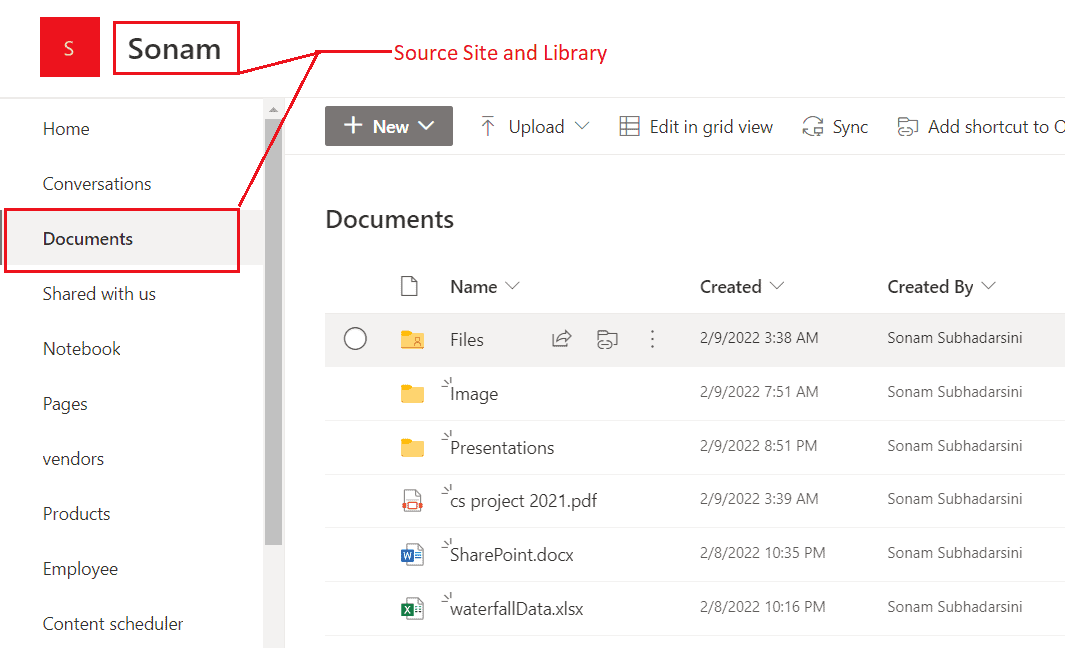Screen dimensions: 1065x648
Task: Select the Share icon on Files row
Action: tap(561, 338)
